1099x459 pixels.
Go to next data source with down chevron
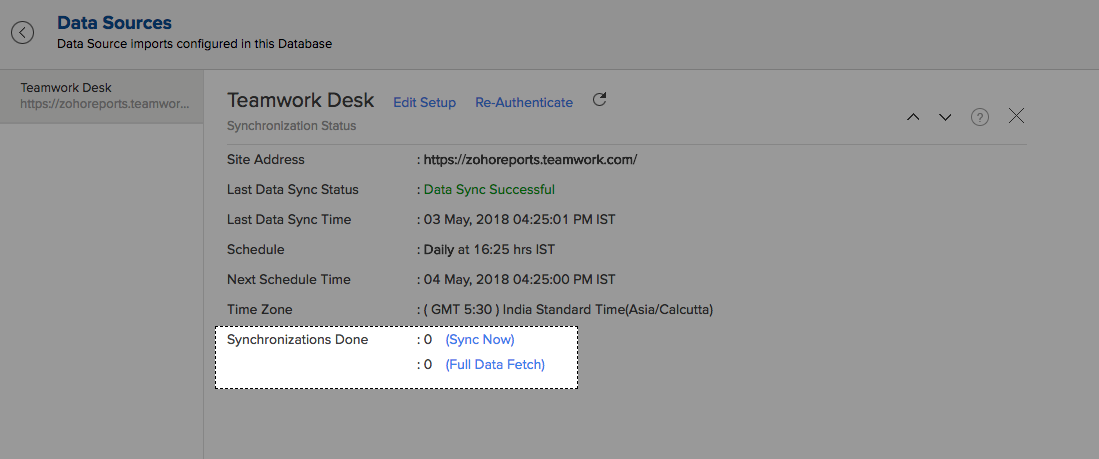coord(945,117)
